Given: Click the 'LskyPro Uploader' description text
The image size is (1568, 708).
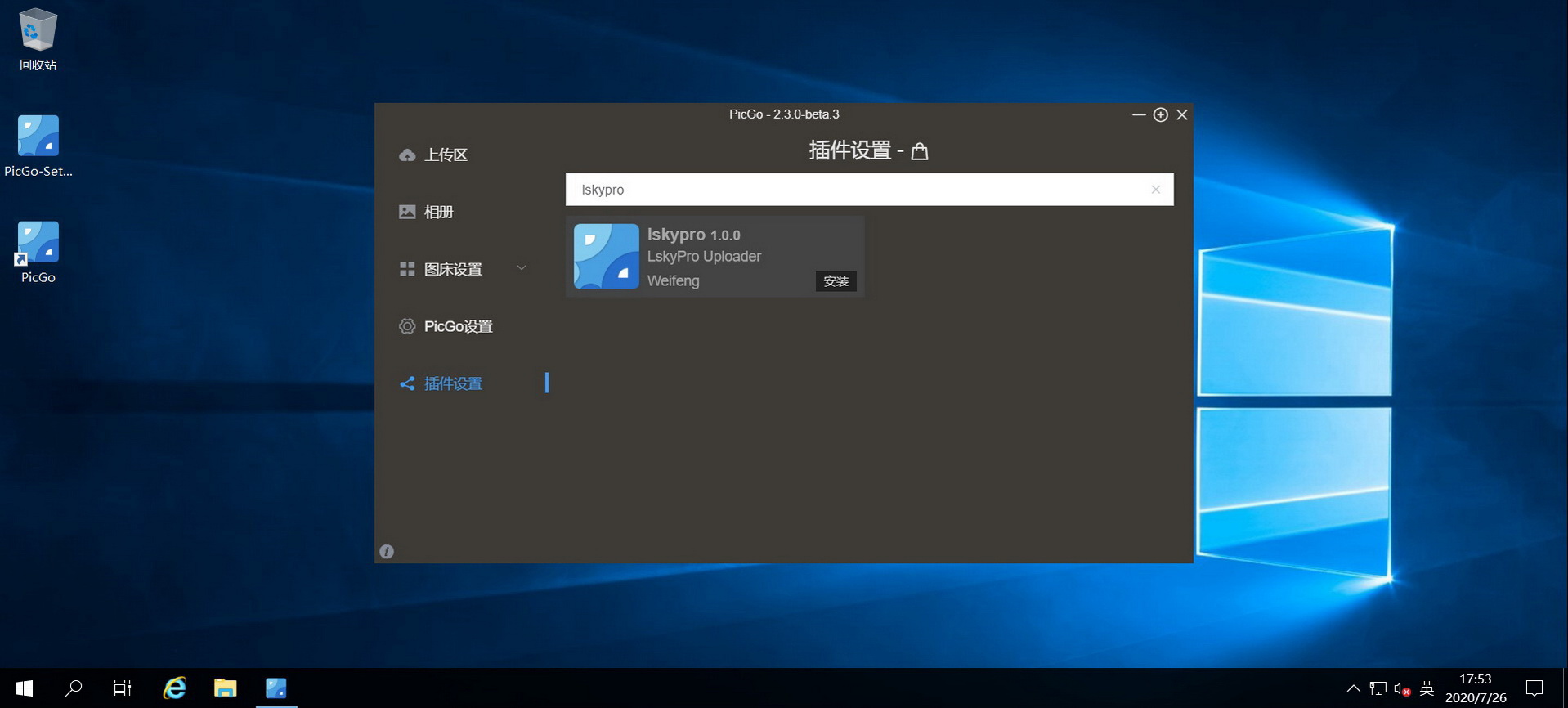Looking at the screenshot, I should pos(704,257).
